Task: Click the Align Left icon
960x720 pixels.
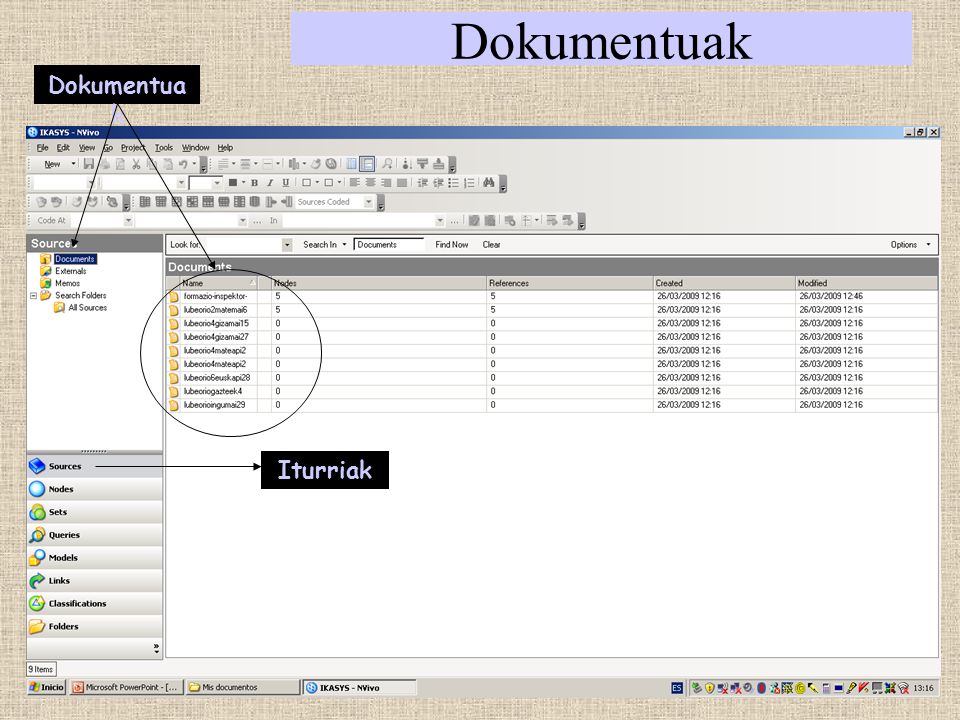Action: pos(354,182)
